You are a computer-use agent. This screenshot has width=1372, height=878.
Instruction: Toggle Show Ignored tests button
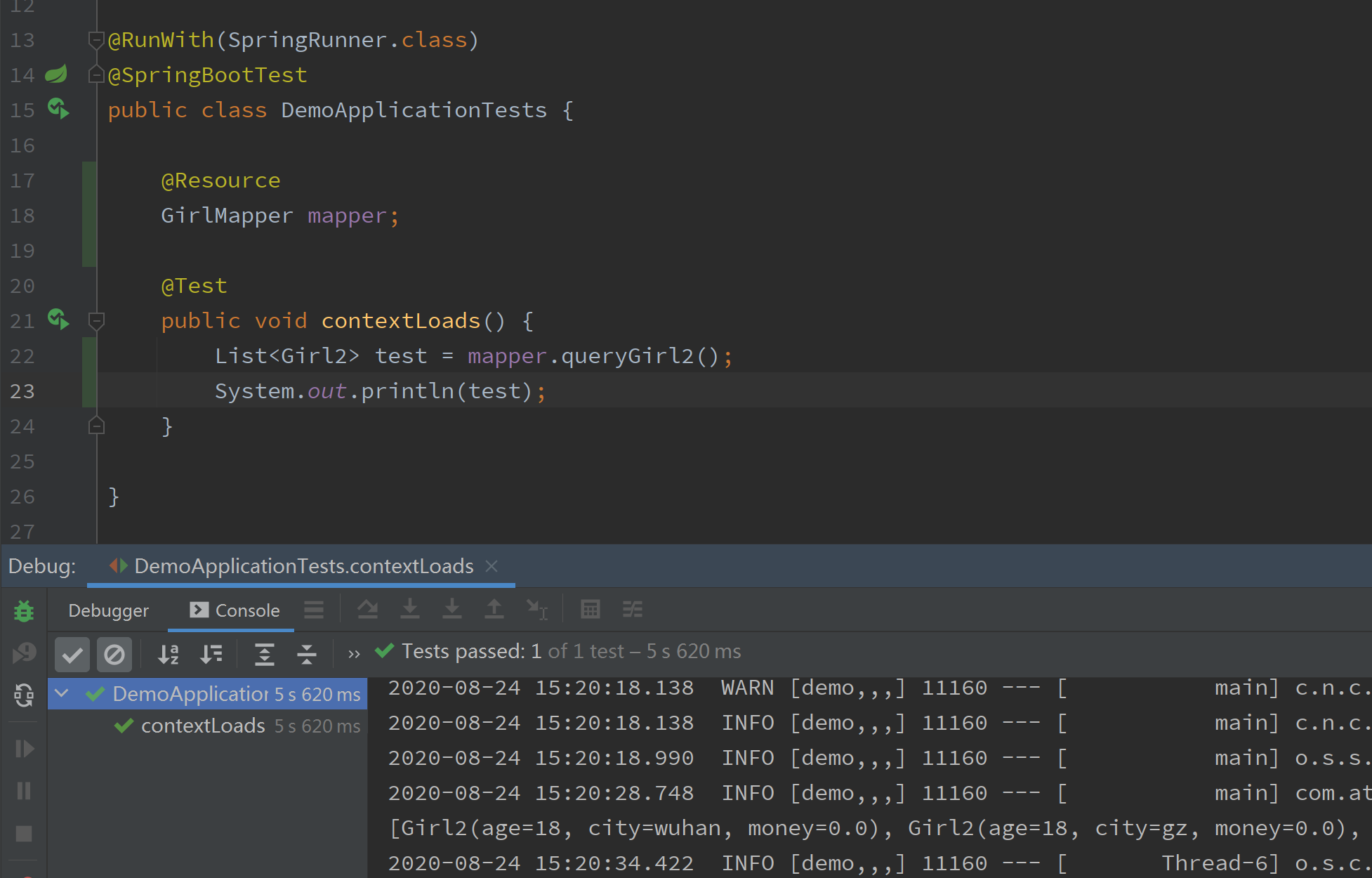click(114, 655)
